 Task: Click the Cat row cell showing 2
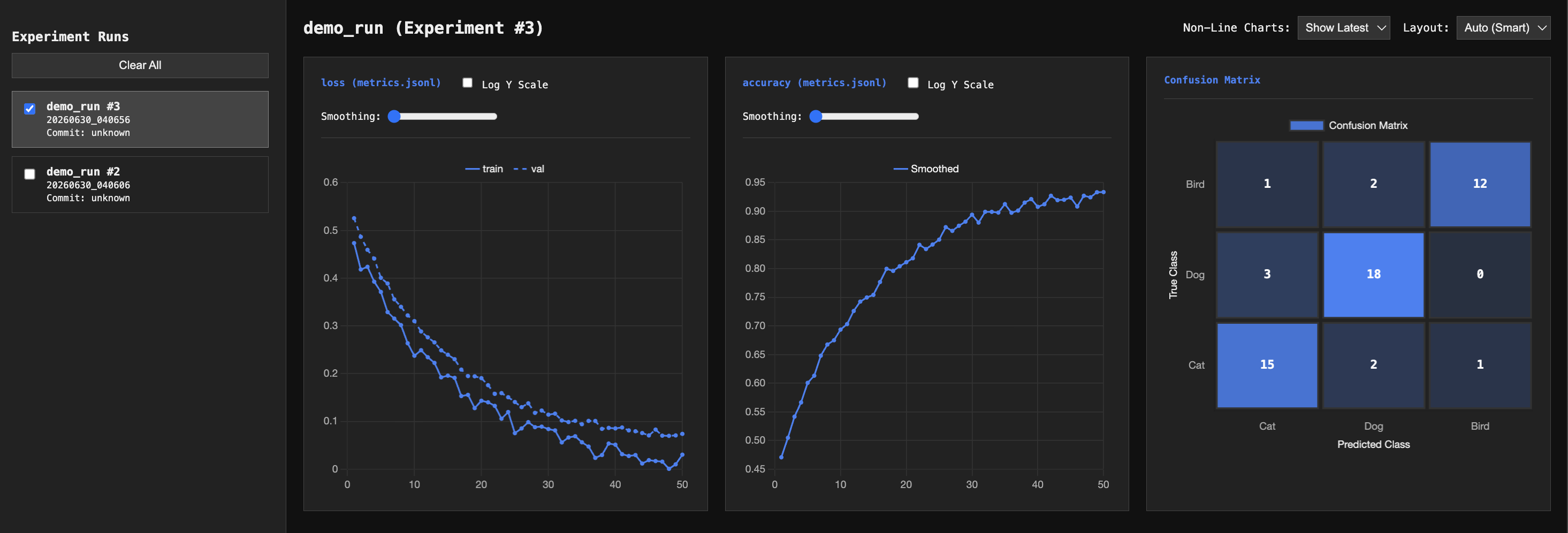[1373, 365]
